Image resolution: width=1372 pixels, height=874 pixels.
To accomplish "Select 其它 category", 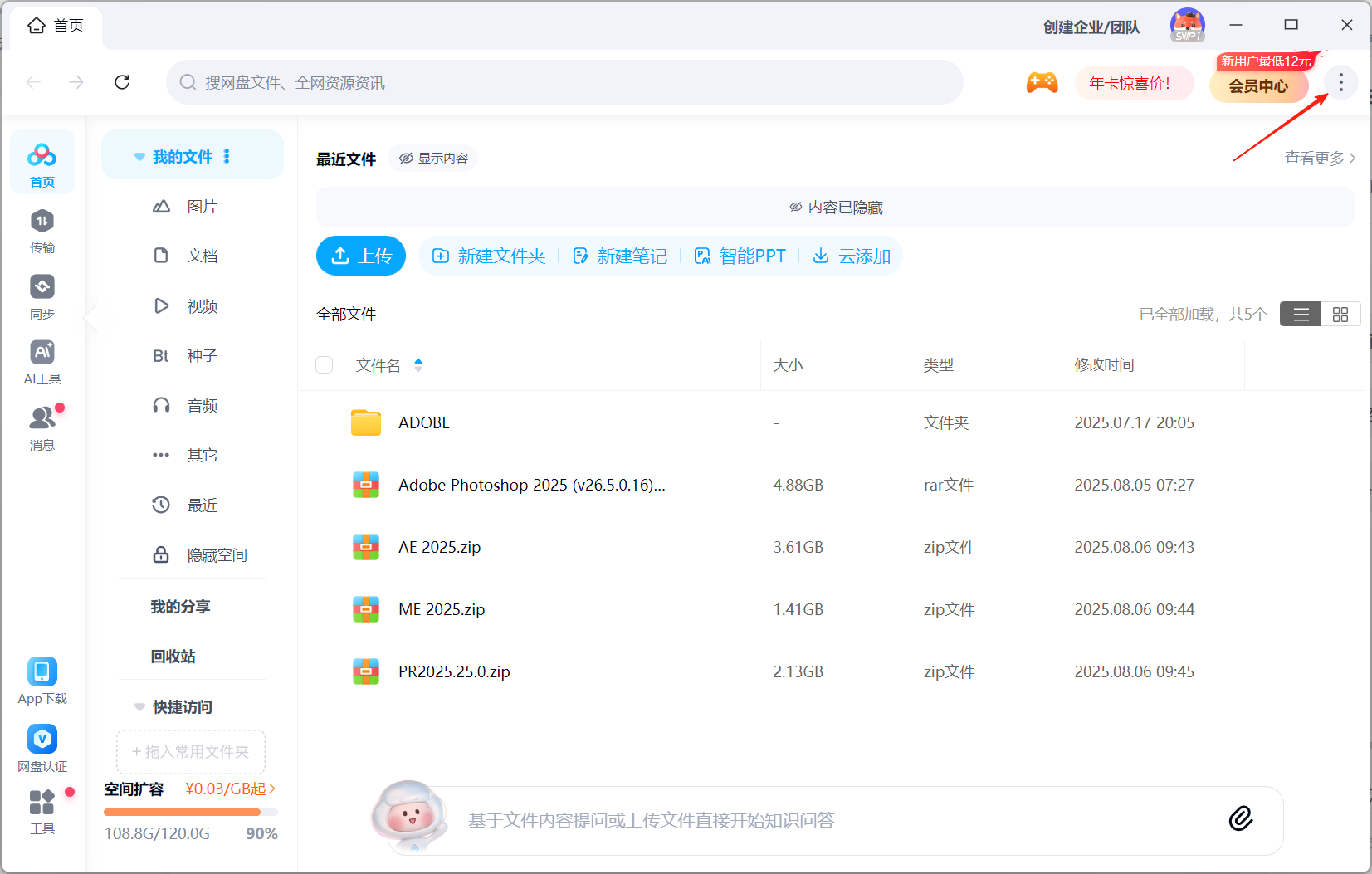I will [x=192, y=455].
